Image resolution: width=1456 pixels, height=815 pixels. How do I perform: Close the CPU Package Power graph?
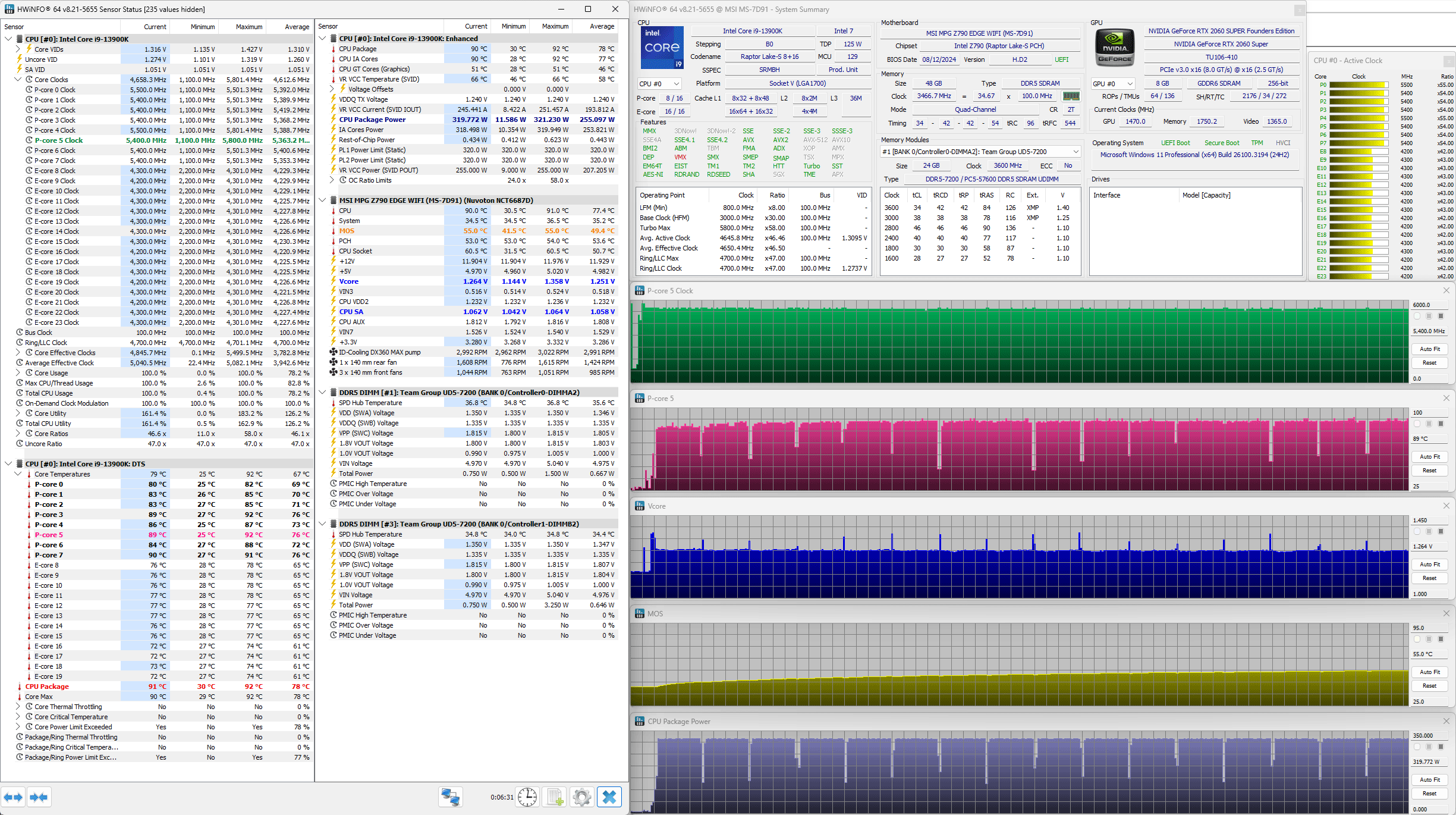(1446, 721)
